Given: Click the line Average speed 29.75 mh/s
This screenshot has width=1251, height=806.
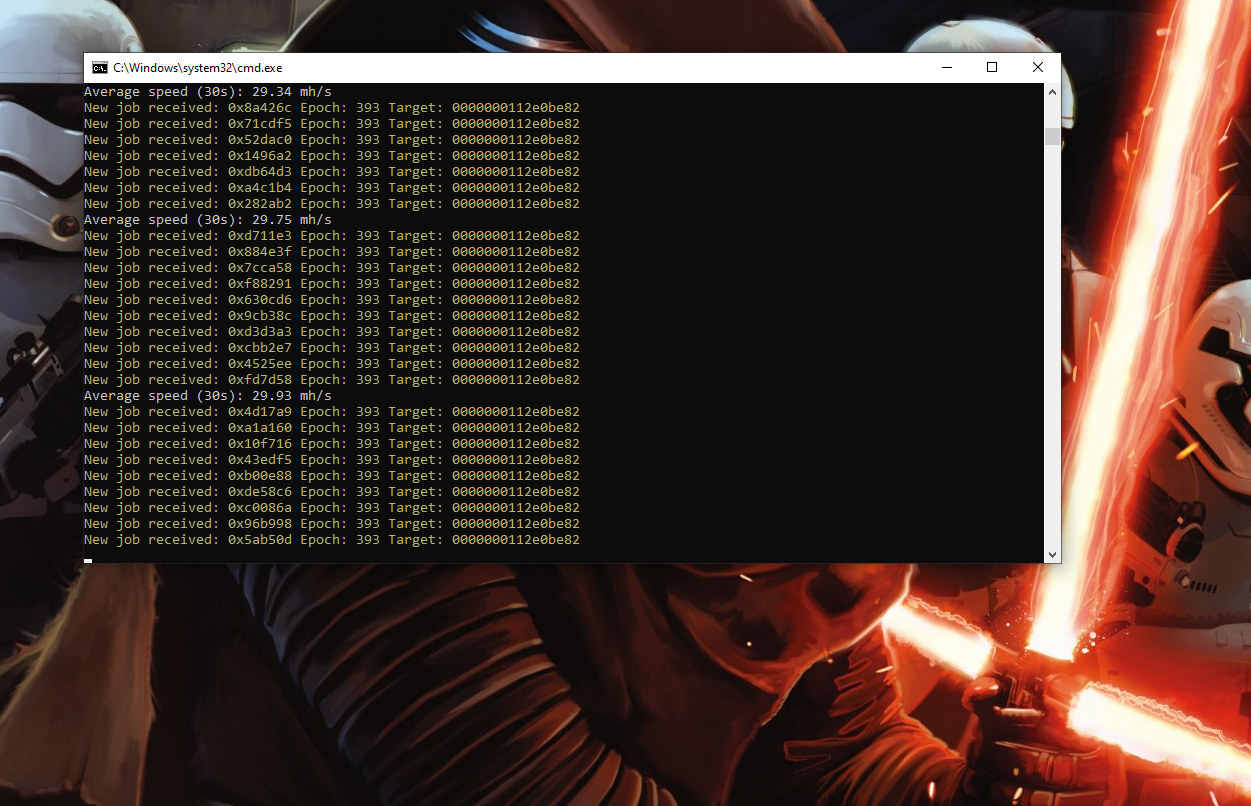Looking at the screenshot, I should pos(207,220).
